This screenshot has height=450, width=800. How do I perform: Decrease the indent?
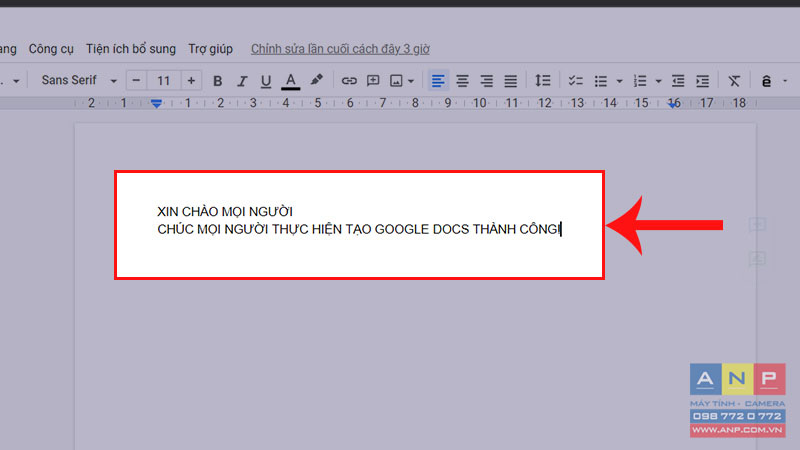click(x=678, y=81)
